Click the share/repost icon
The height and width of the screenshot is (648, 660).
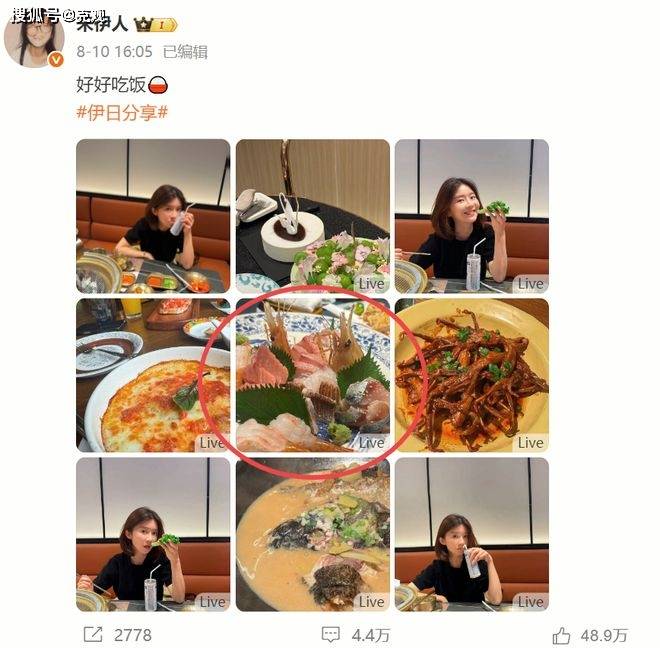coord(93,634)
